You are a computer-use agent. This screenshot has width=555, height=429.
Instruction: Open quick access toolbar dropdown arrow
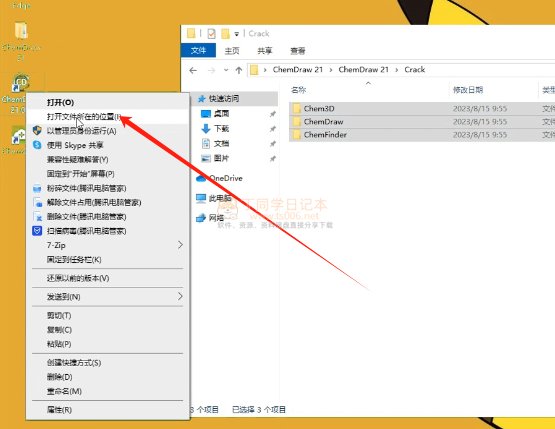236,34
